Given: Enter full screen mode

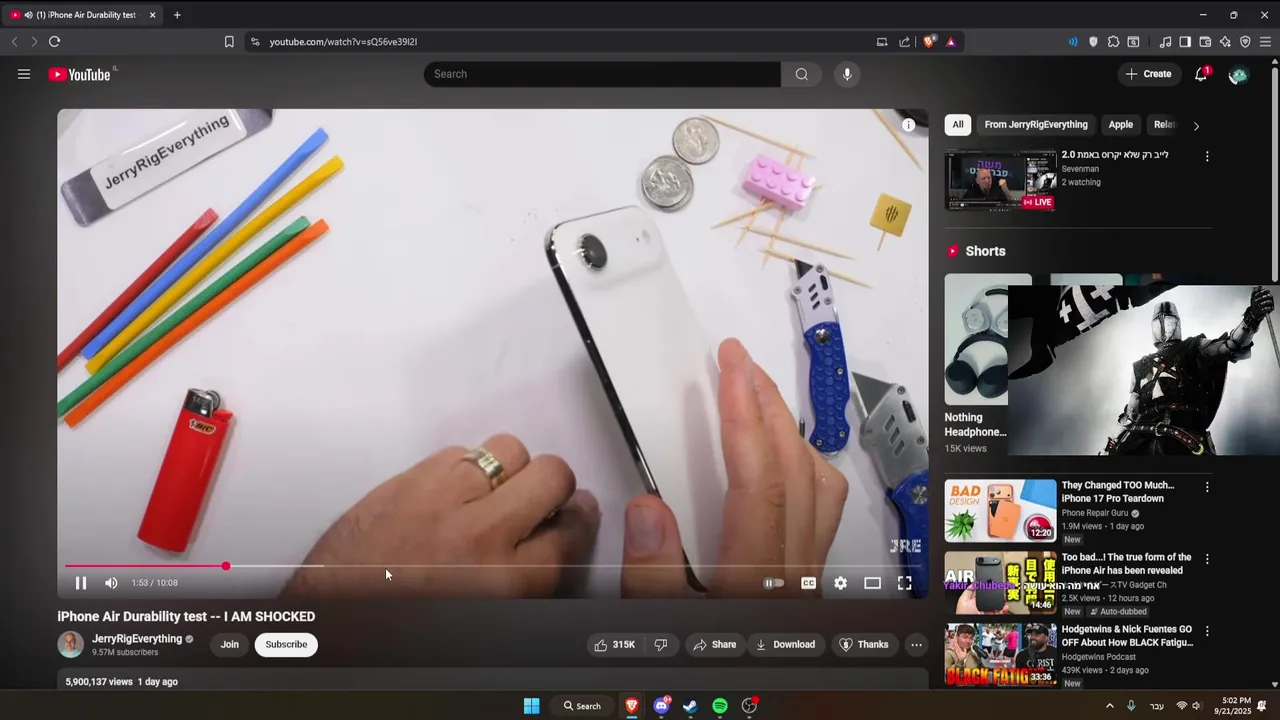Looking at the screenshot, I should click(904, 583).
